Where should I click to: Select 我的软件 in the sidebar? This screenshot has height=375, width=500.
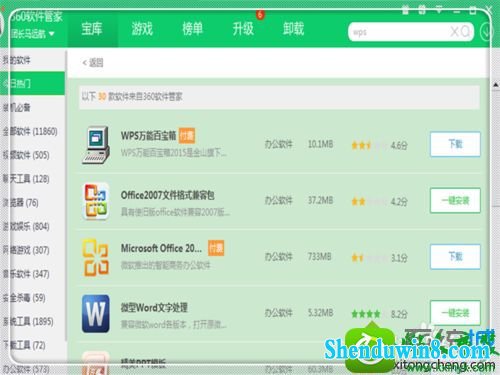[x=17, y=60]
